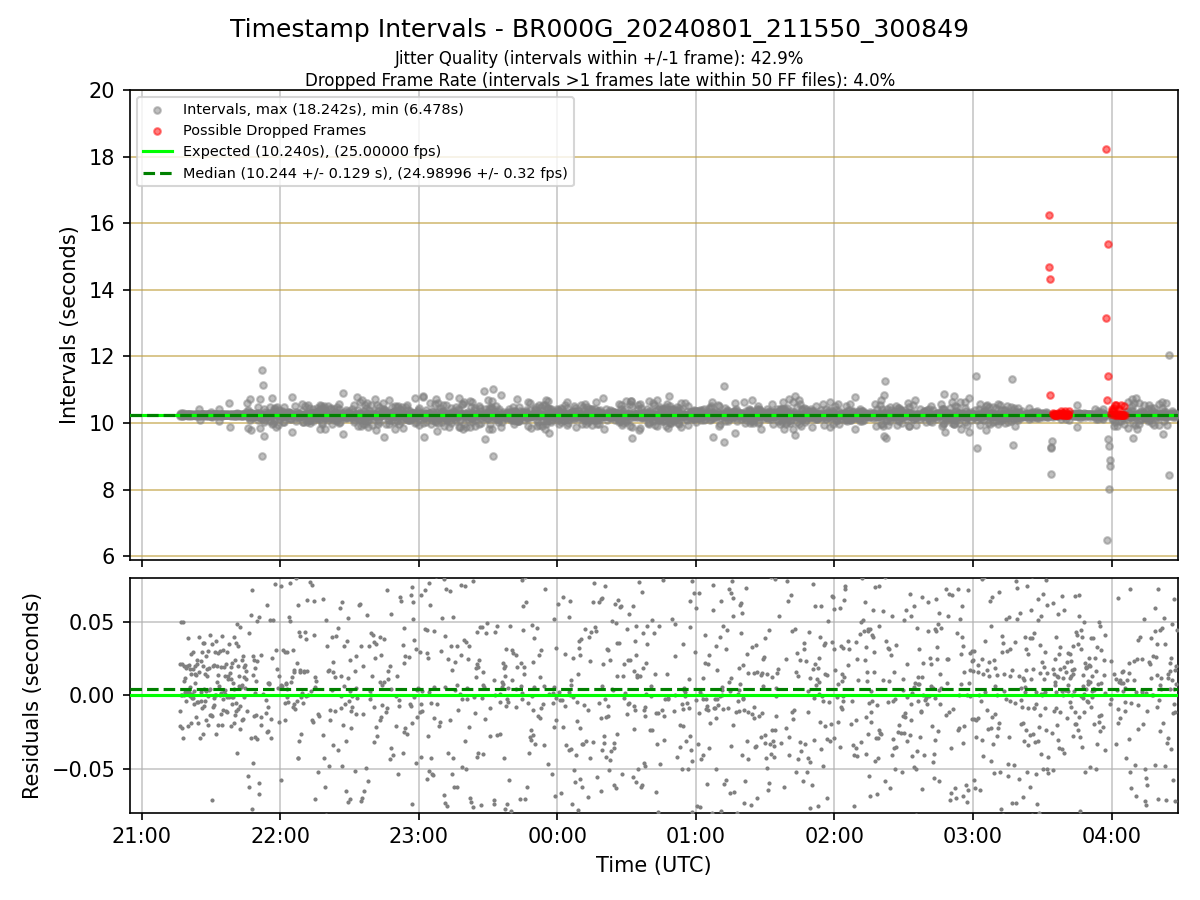
Task: Click legend entry Median (10.244 +/- 0.129 s)
Action: (x=375, y=173)
